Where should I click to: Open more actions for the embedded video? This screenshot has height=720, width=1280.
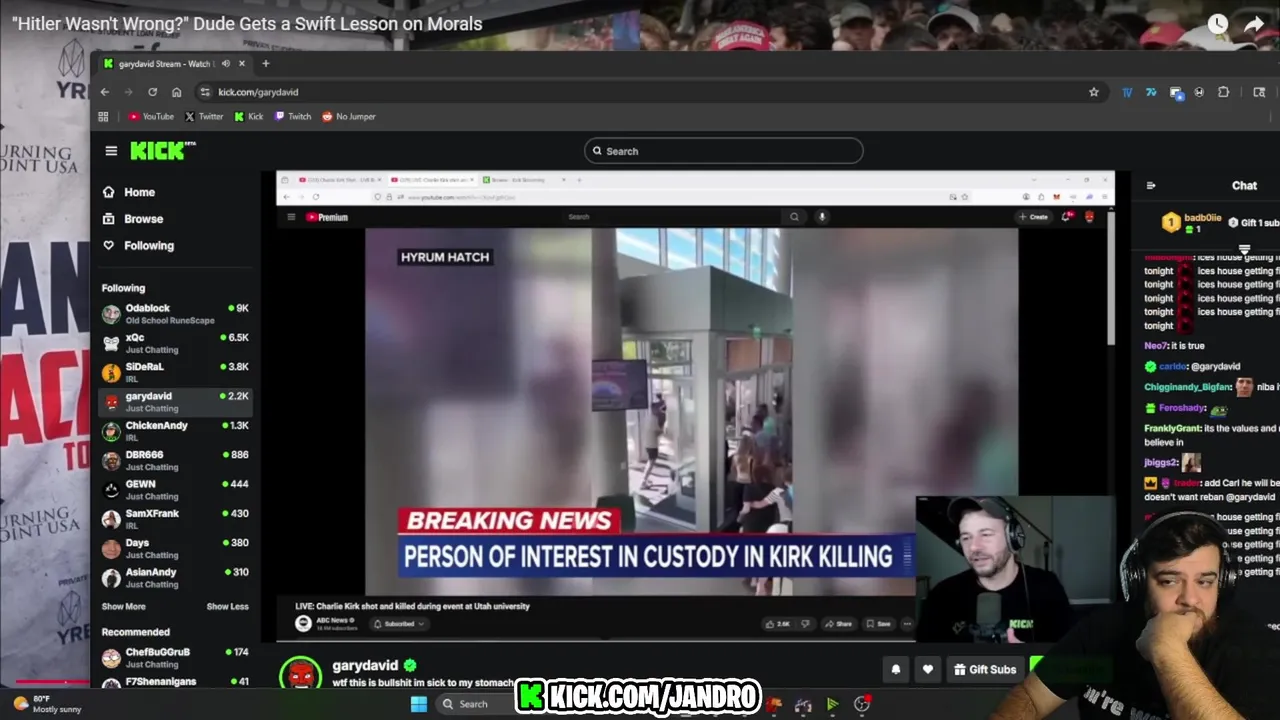tap(907, 624)
